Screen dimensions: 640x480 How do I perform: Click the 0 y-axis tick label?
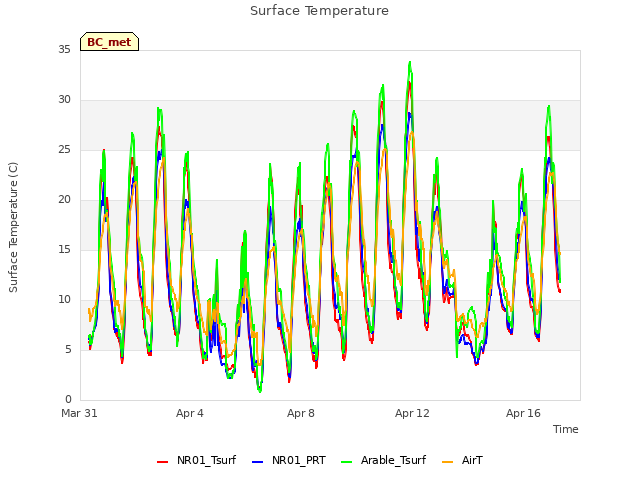coord(68,400)
